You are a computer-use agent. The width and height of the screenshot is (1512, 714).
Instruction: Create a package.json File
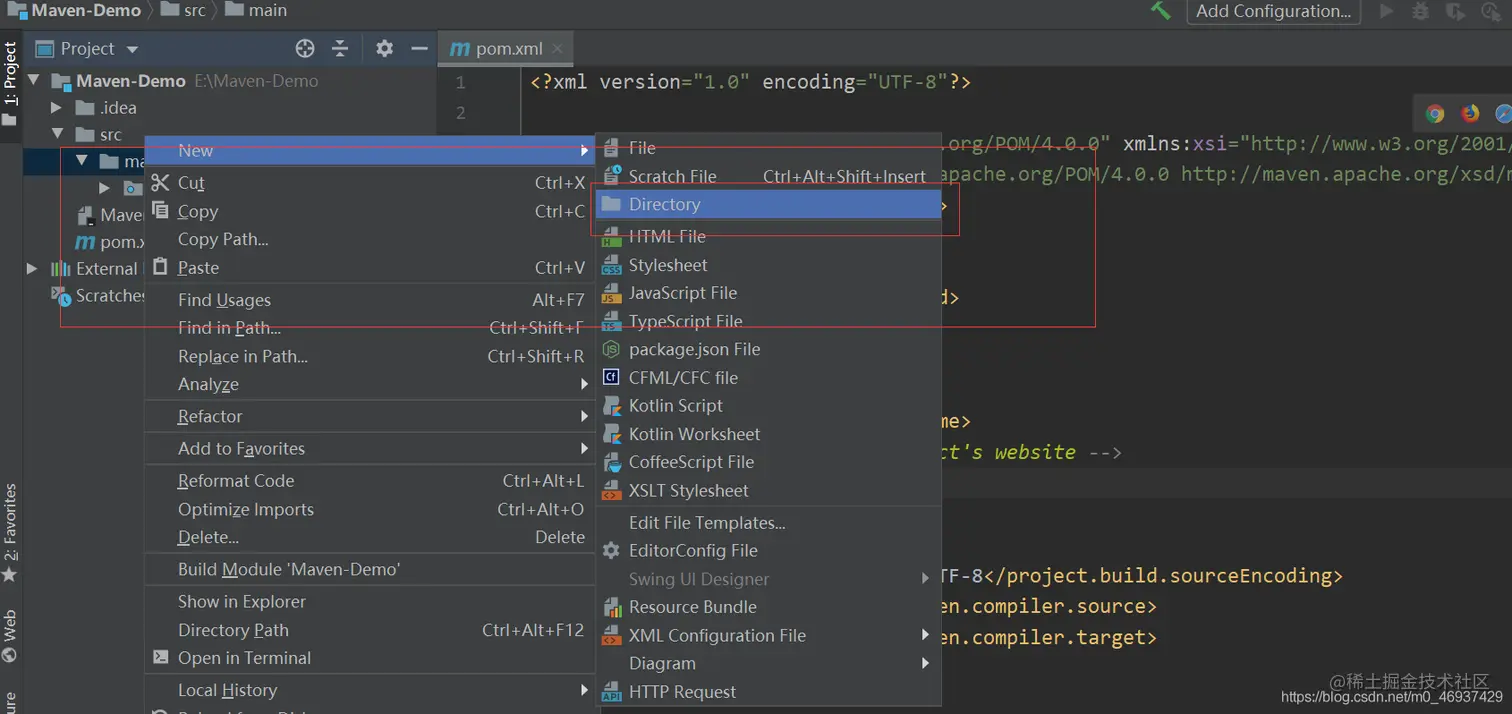(x=768, y=349)
